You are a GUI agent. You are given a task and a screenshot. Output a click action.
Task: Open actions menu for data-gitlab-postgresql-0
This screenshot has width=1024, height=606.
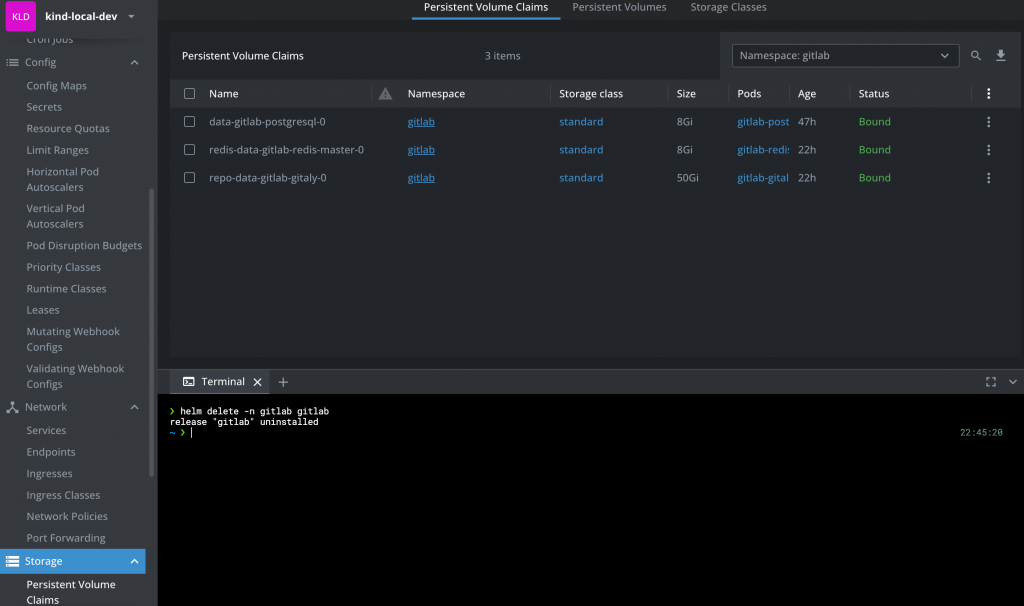point(988,121)
